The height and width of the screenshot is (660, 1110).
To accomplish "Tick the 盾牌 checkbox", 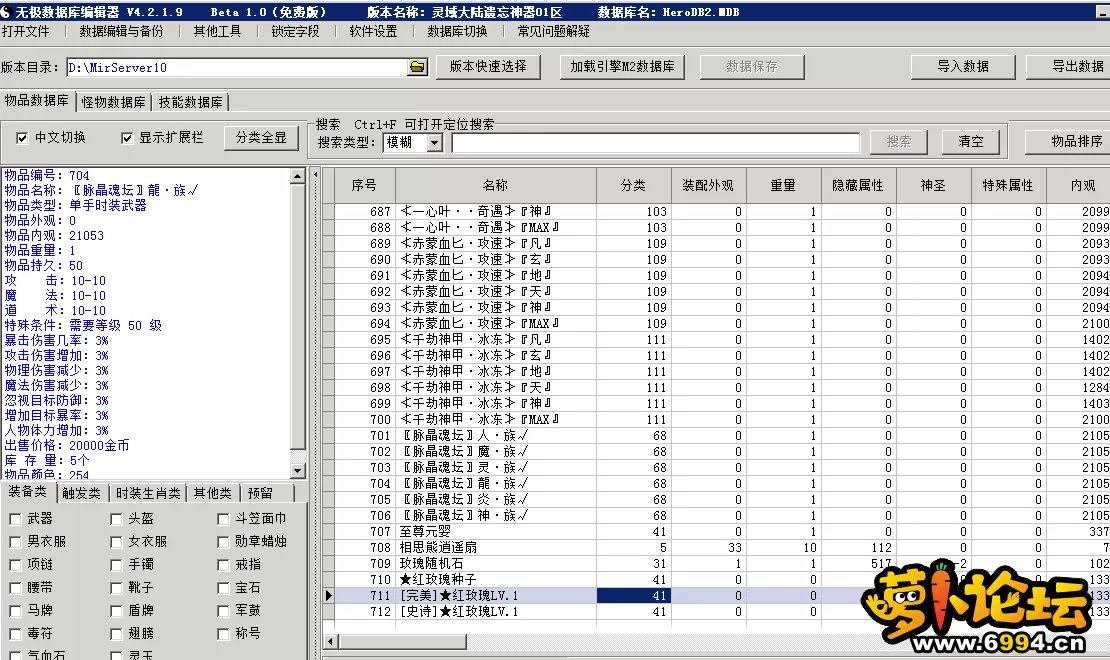I will click(116, 610).
